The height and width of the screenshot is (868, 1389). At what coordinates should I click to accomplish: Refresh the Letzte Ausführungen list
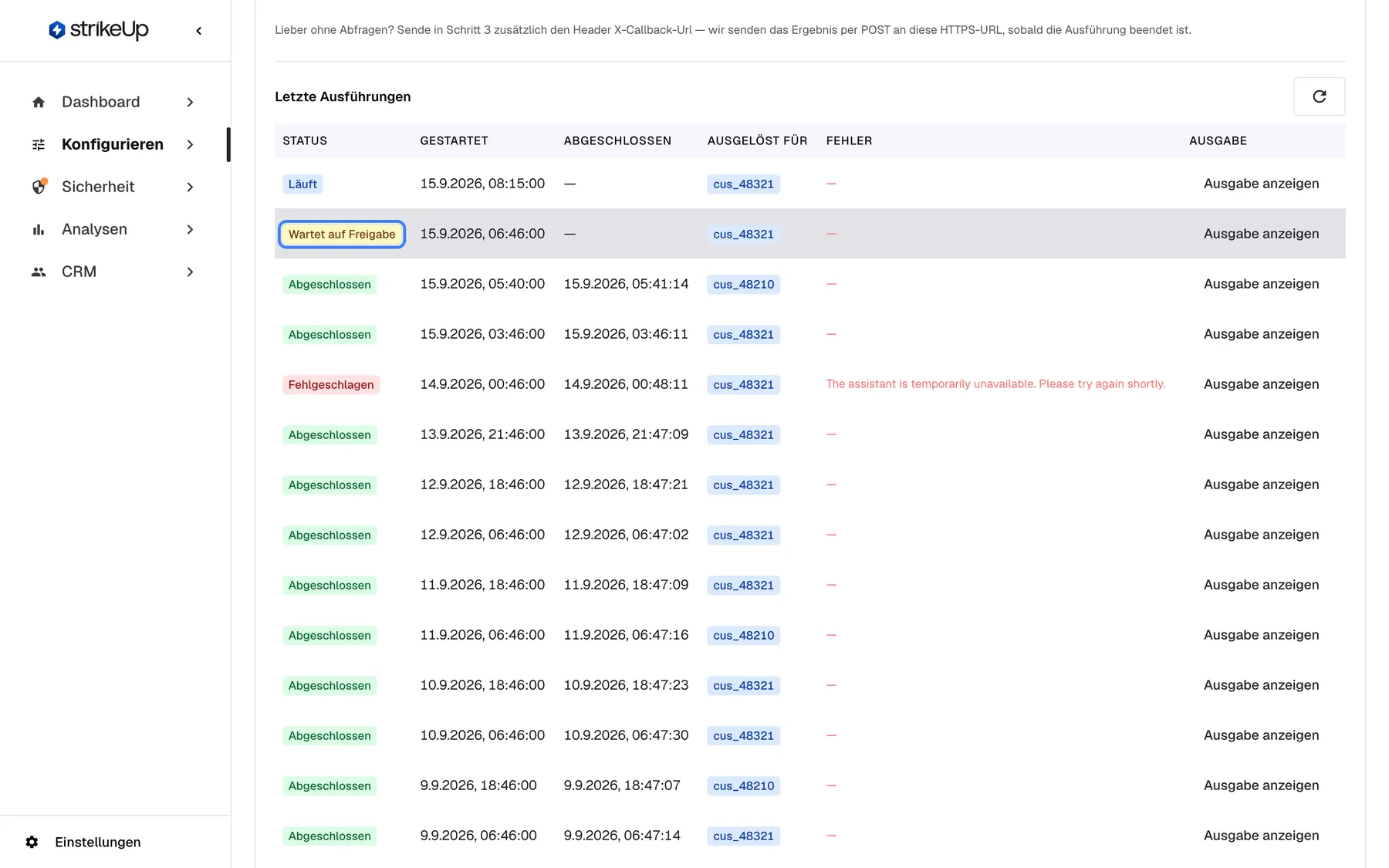[x=1319, y=96]
